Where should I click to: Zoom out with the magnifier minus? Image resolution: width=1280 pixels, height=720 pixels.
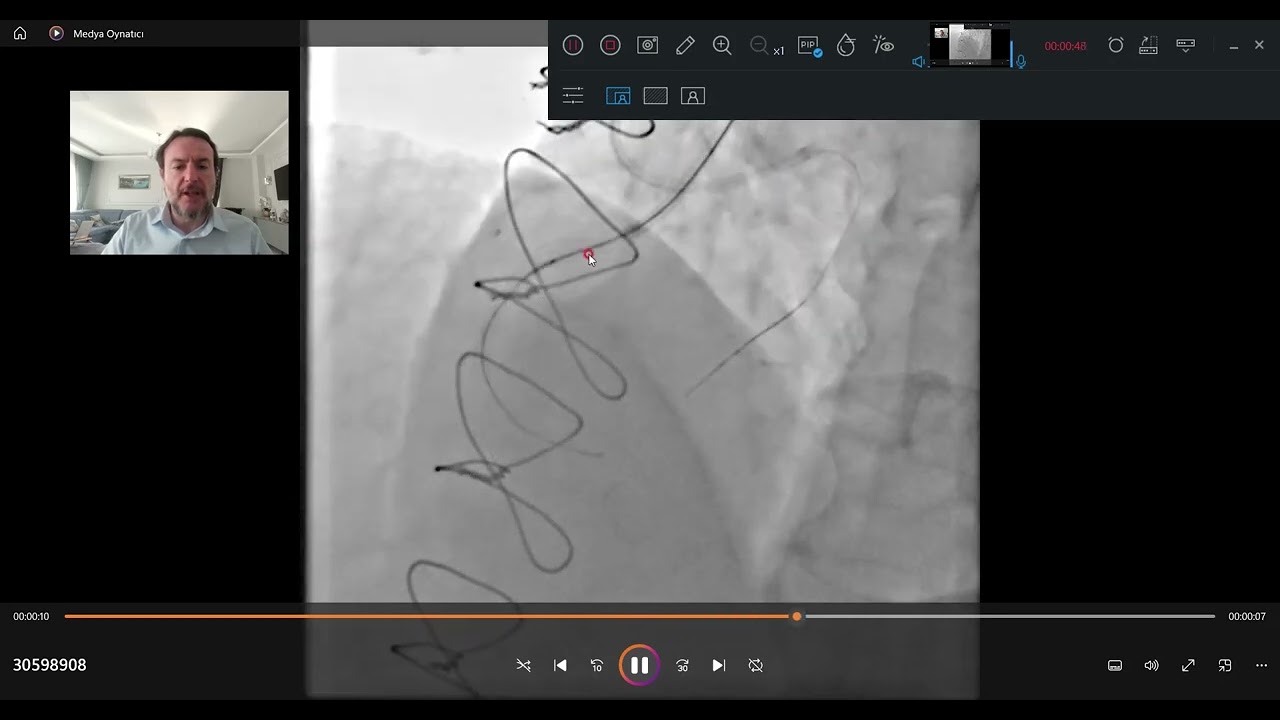coord(760,45)
